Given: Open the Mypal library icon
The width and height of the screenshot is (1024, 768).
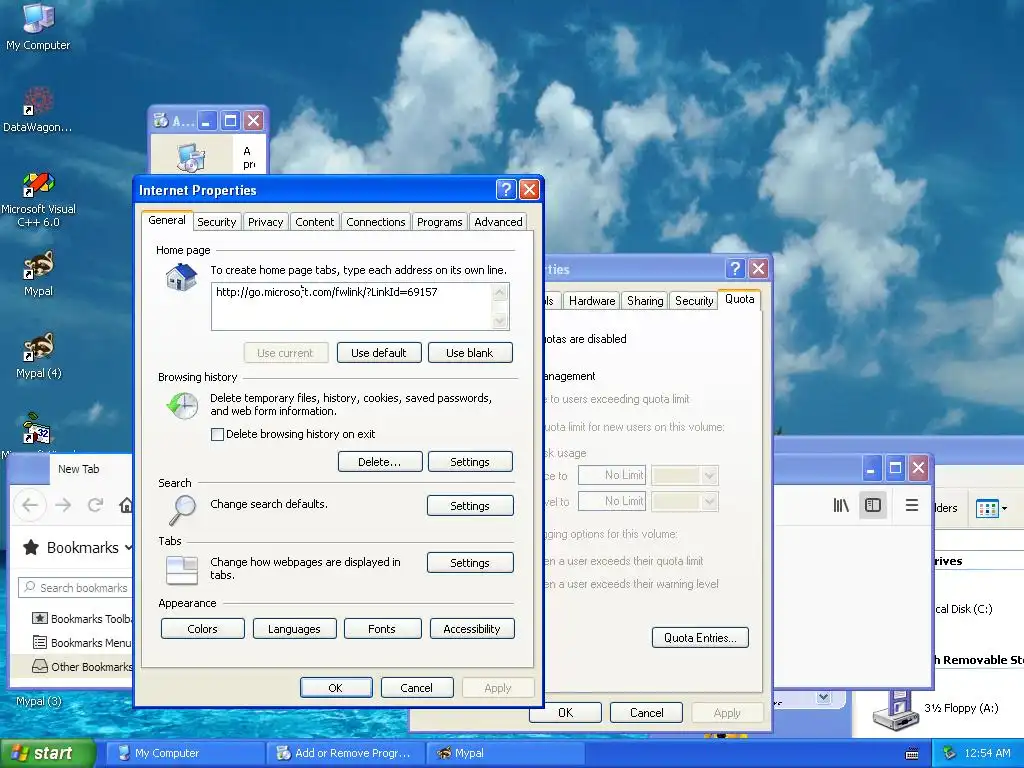Looking at the screenshot, I should click(841, 505).
